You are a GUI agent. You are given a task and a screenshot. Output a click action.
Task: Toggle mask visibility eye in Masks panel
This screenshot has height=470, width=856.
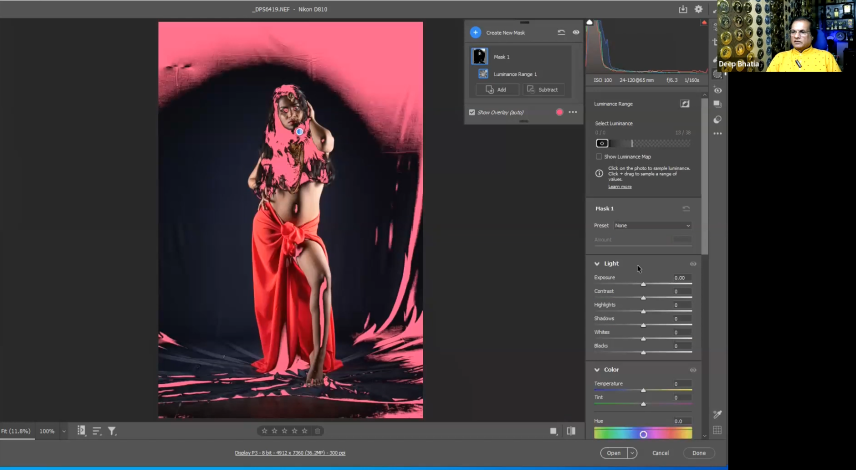coord(576,33)
